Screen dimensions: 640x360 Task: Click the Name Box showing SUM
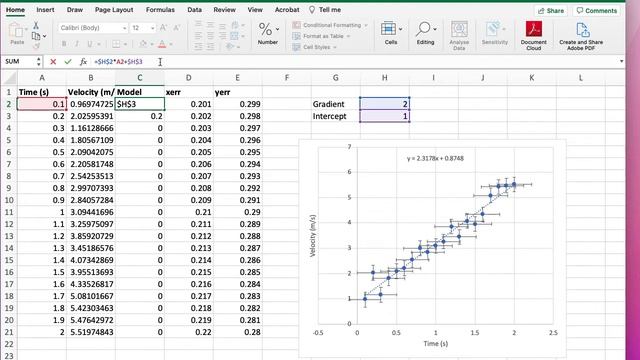click(x=18, y=62)
